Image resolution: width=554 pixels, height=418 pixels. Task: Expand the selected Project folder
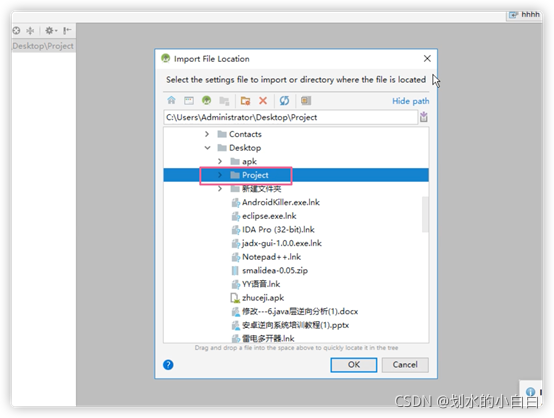220,175
